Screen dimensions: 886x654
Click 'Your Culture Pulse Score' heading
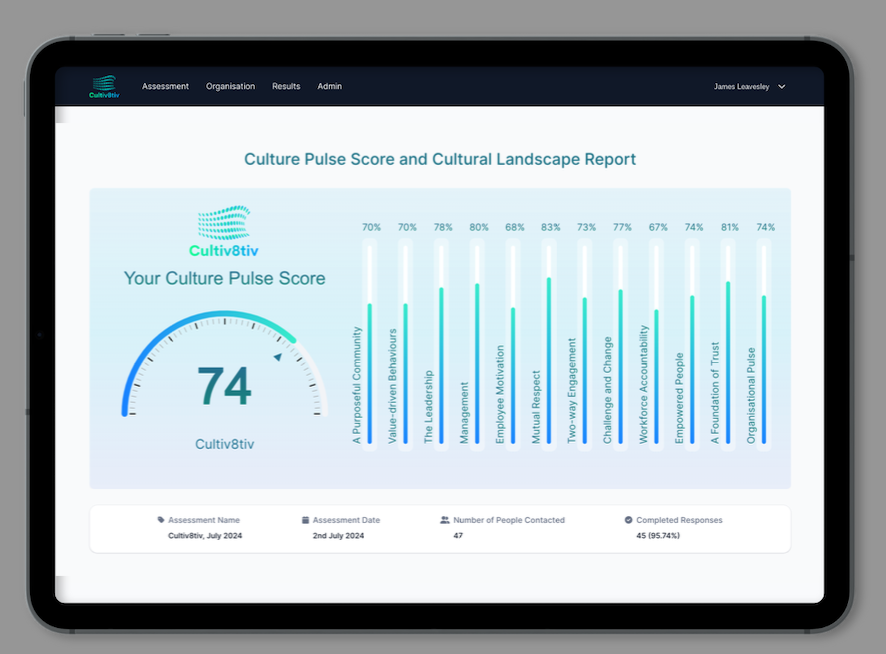click(224, 278)
